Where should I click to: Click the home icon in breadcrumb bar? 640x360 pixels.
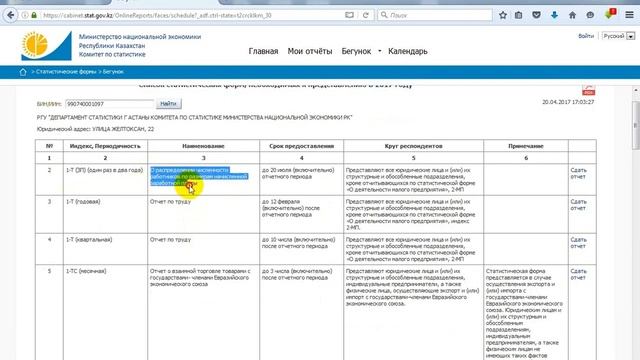tap(23, 72)
